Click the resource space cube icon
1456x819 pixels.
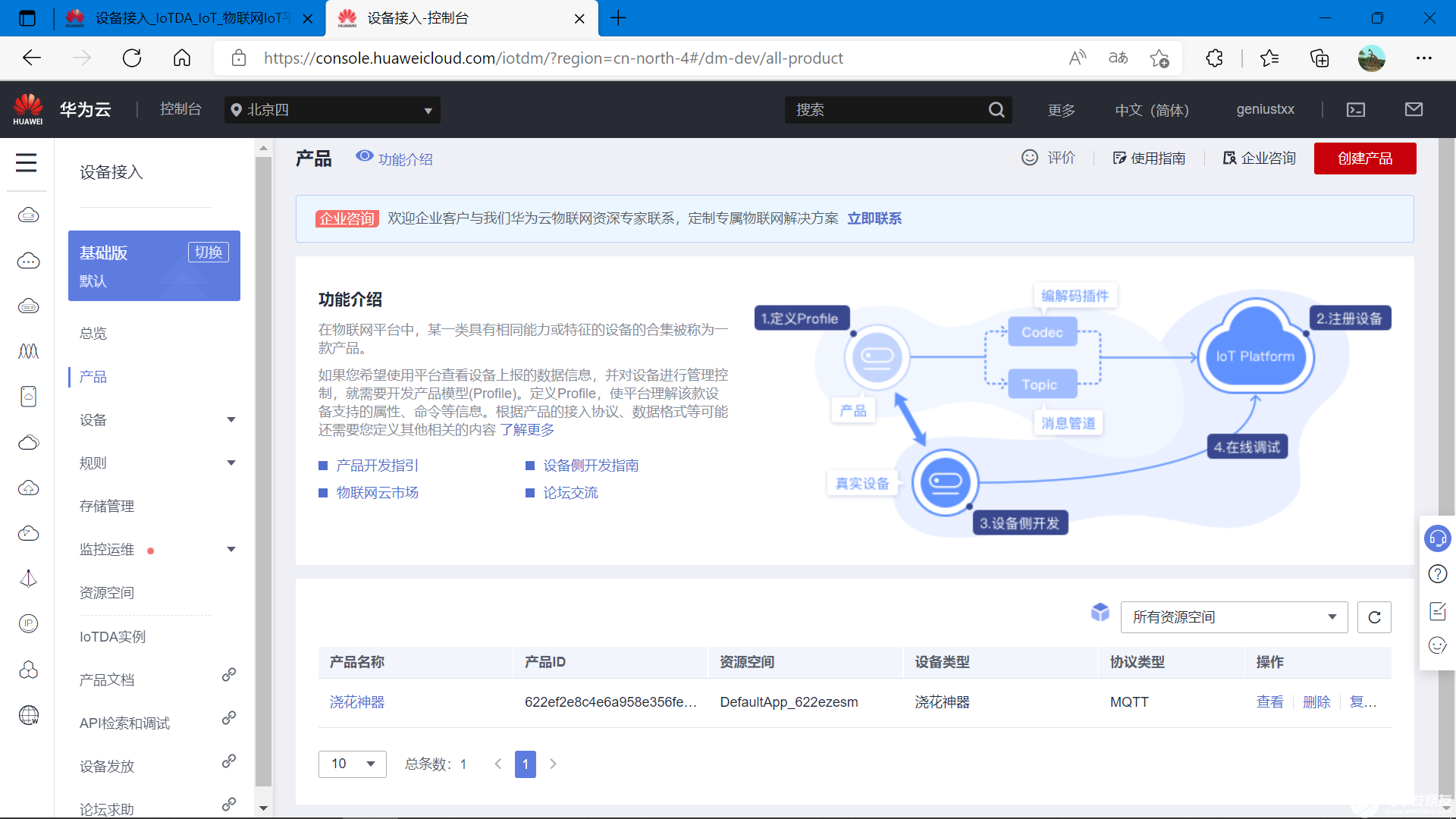click(x=1100, y=613)
